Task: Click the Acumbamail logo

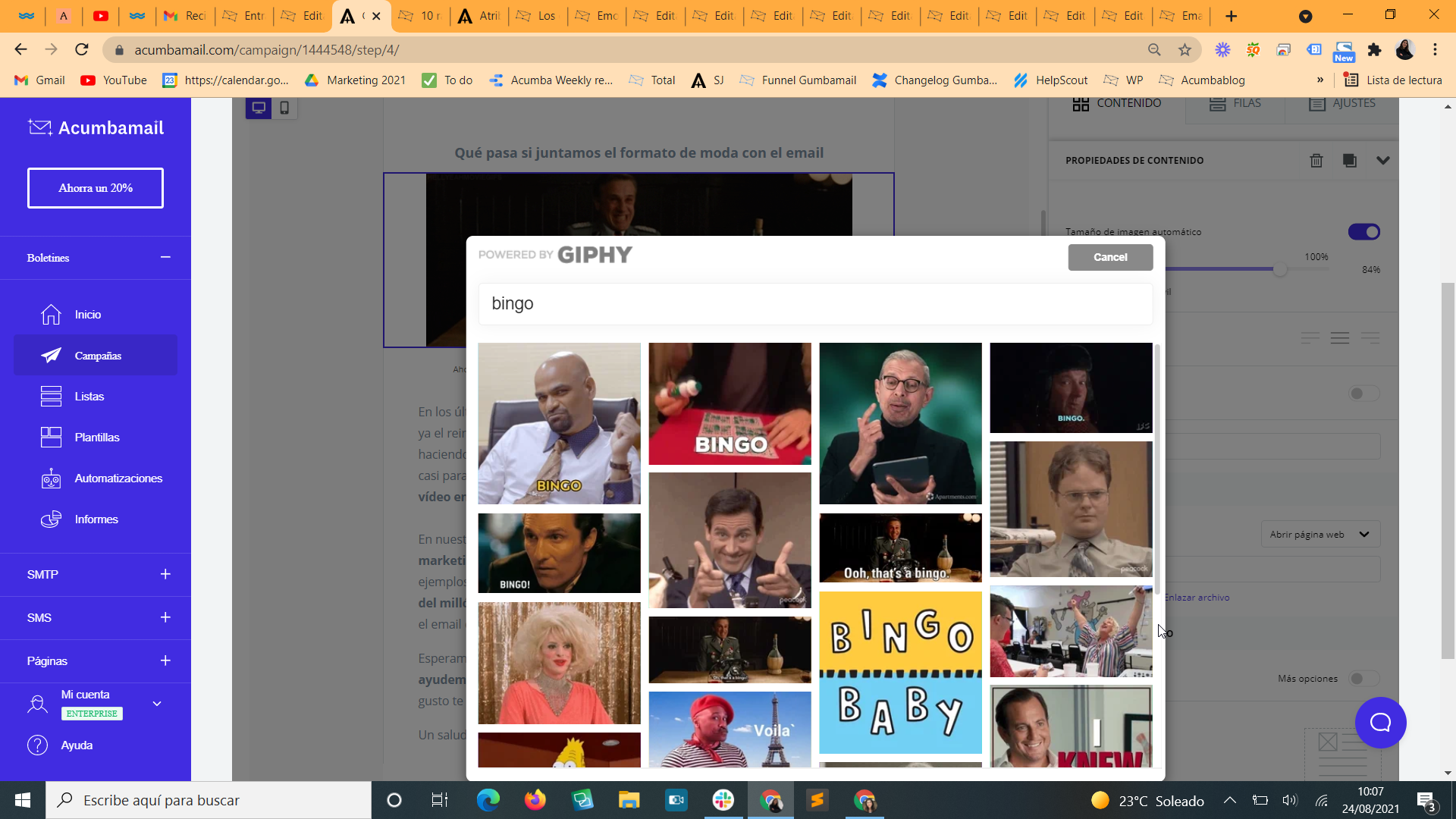Action: tap(96, 127)
